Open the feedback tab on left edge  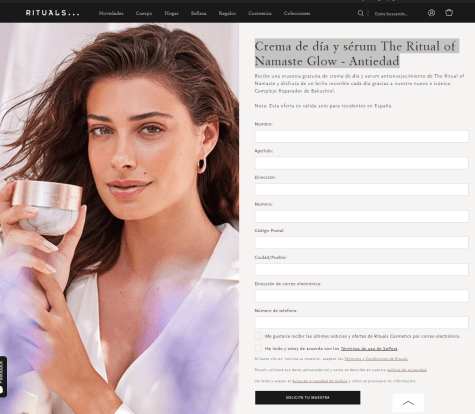[3, 377]
